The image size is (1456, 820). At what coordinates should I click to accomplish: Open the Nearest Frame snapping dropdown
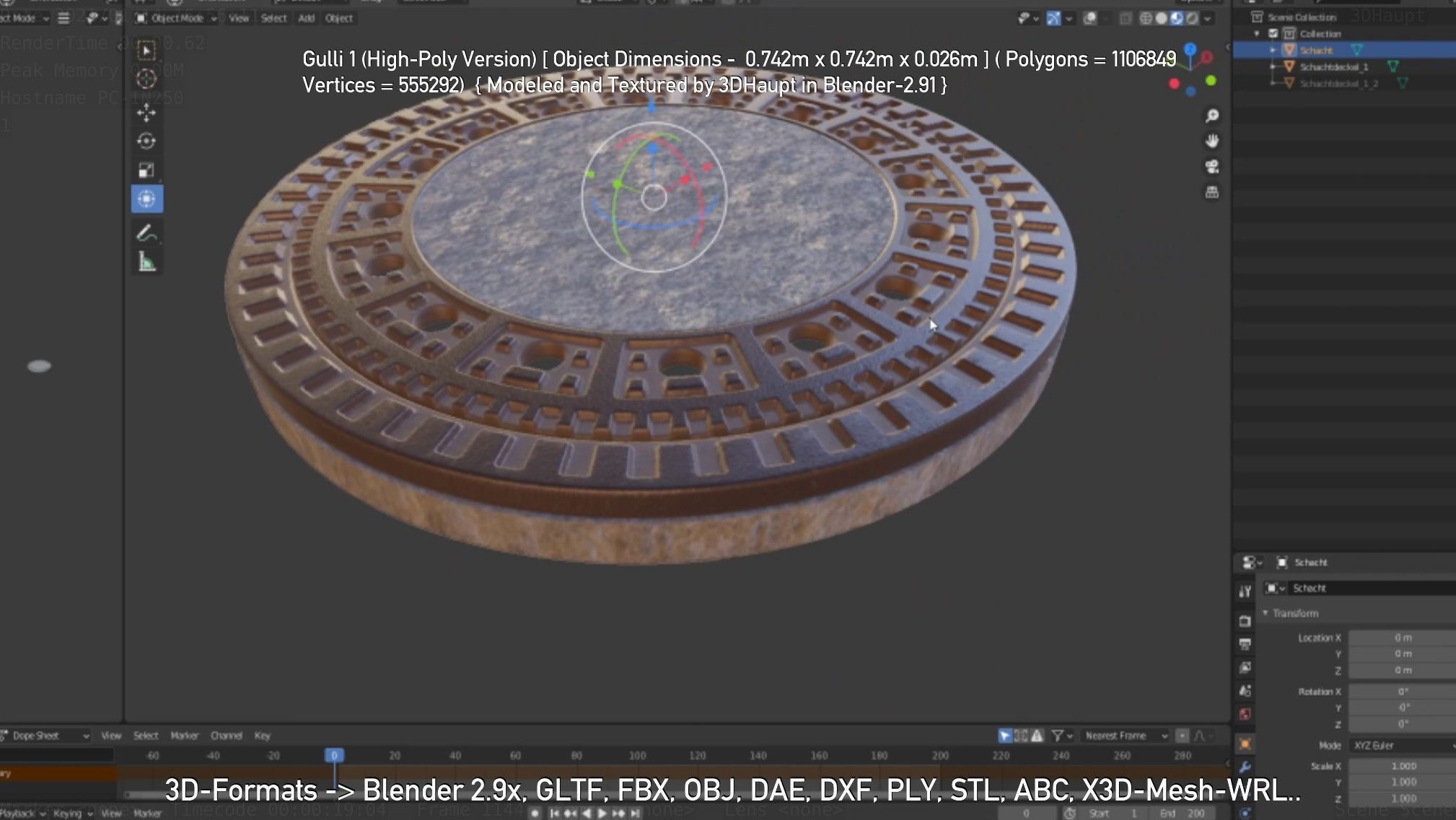(x=1126, y=736)
